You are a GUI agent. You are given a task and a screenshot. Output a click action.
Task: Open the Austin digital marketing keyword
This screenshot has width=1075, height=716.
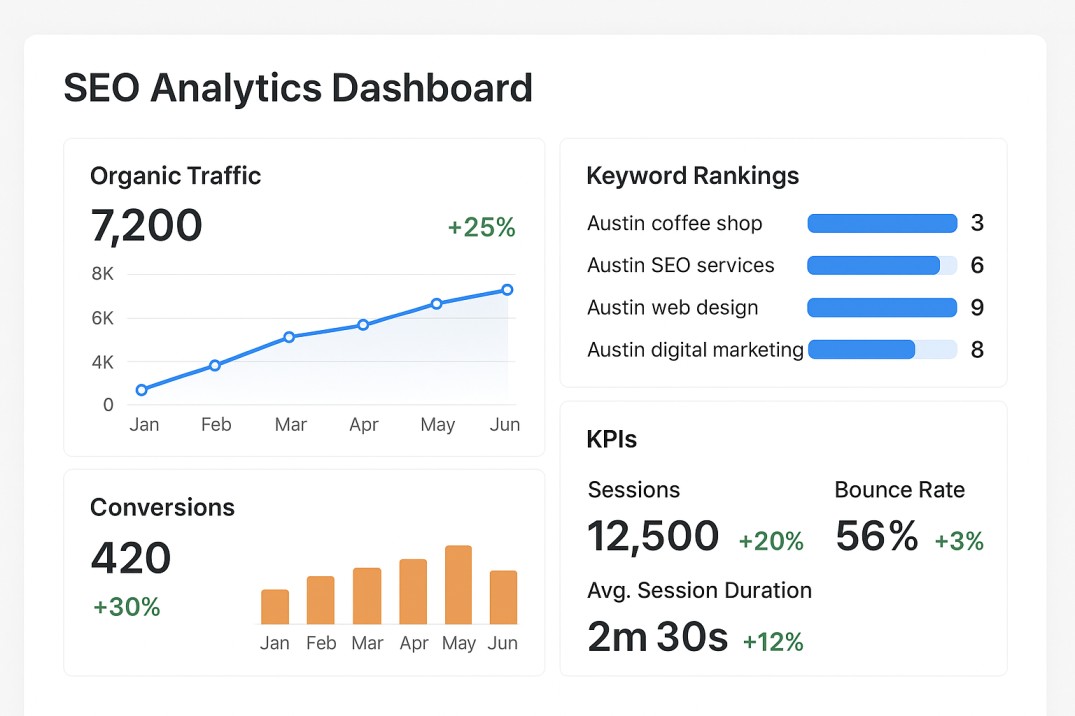tap(695, 350)
